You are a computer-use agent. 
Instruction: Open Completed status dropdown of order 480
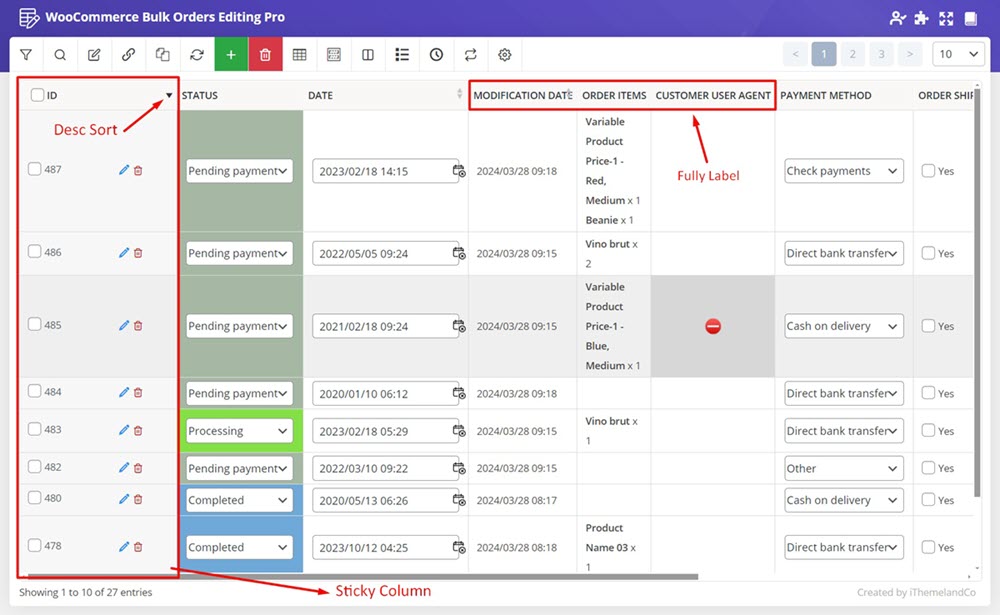click(x=239, y=500)
